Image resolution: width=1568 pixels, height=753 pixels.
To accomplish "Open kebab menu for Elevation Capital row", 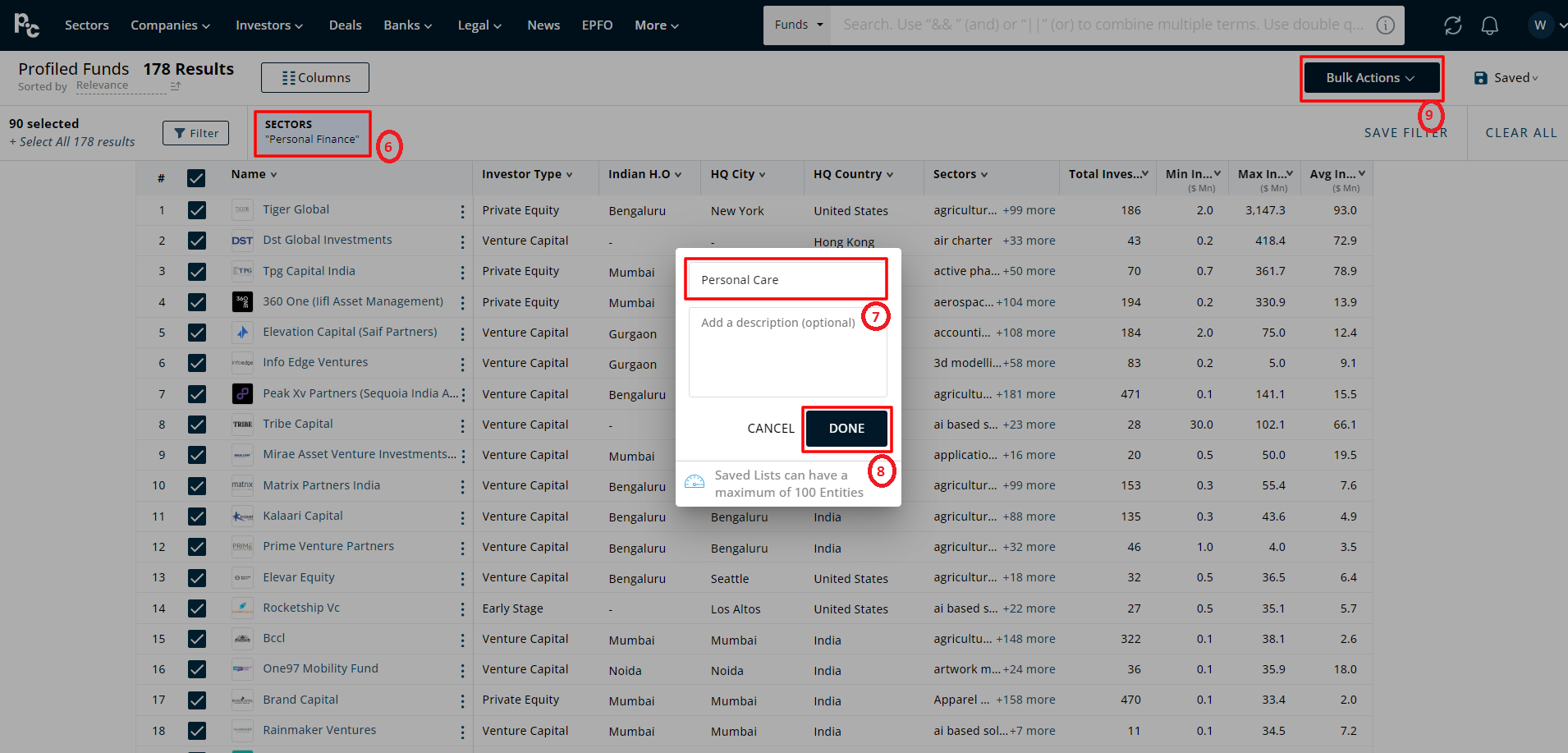I will point(462,334).
